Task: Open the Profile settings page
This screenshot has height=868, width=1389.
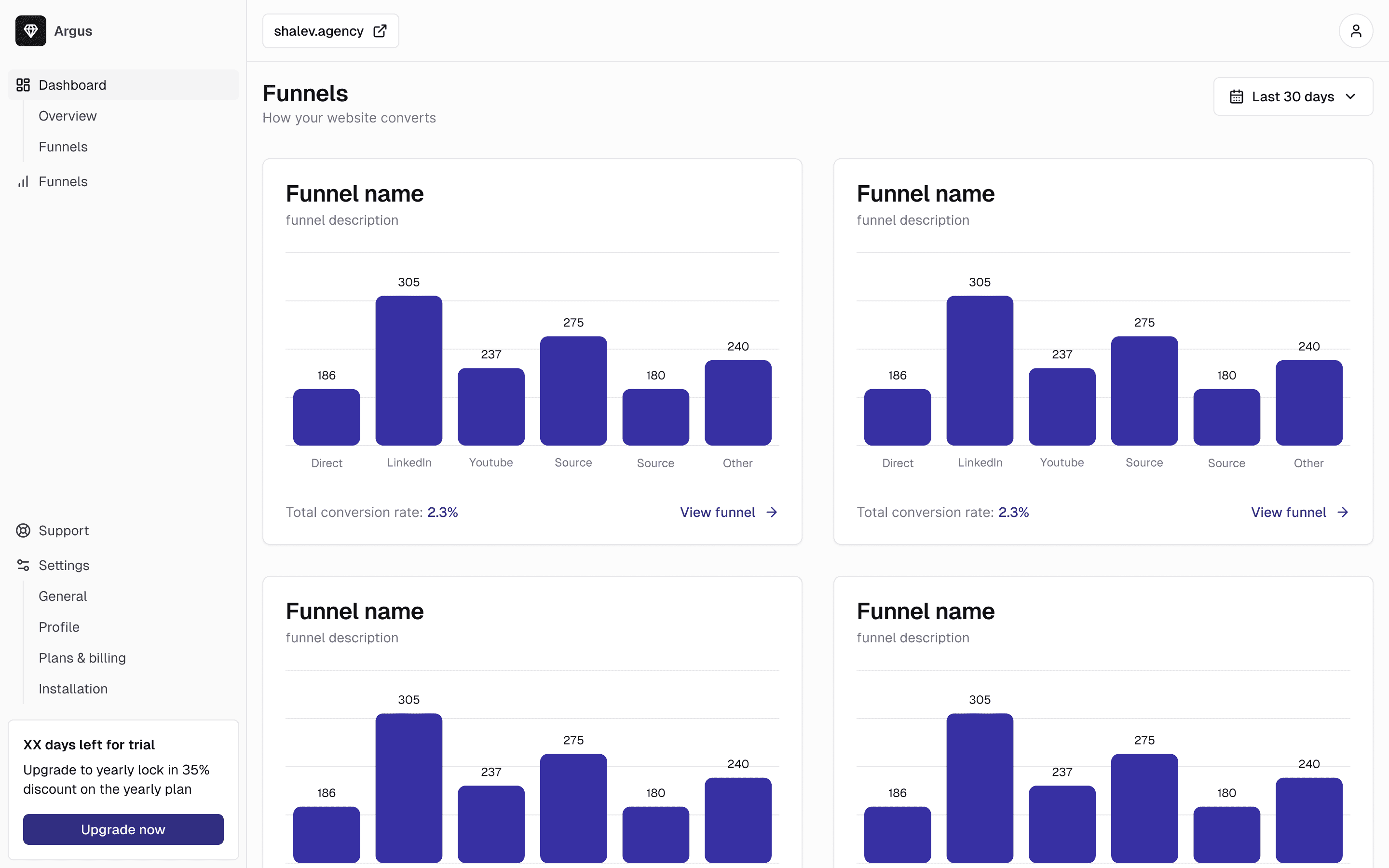Action: 59,627
